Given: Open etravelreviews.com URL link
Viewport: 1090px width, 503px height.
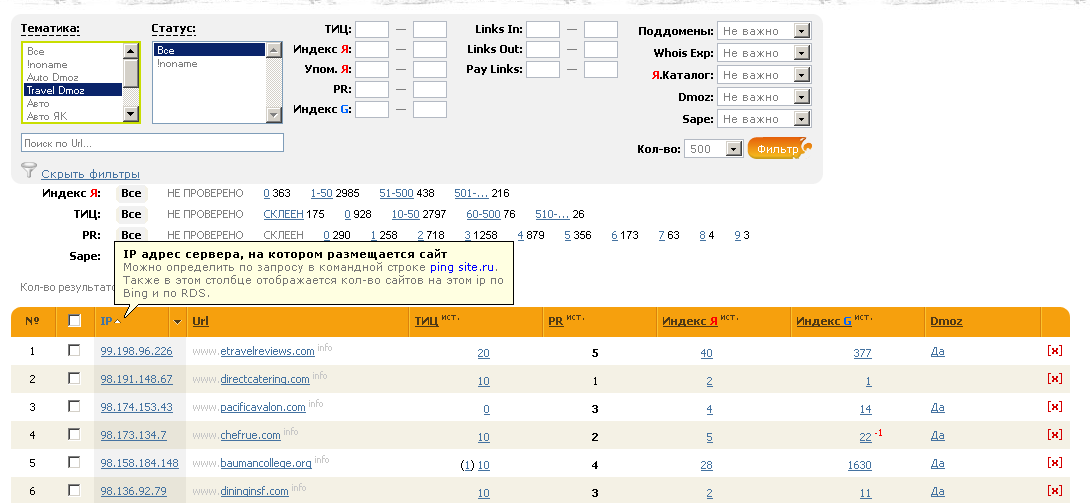Looking at the screenshot, I should pos(267,352).
